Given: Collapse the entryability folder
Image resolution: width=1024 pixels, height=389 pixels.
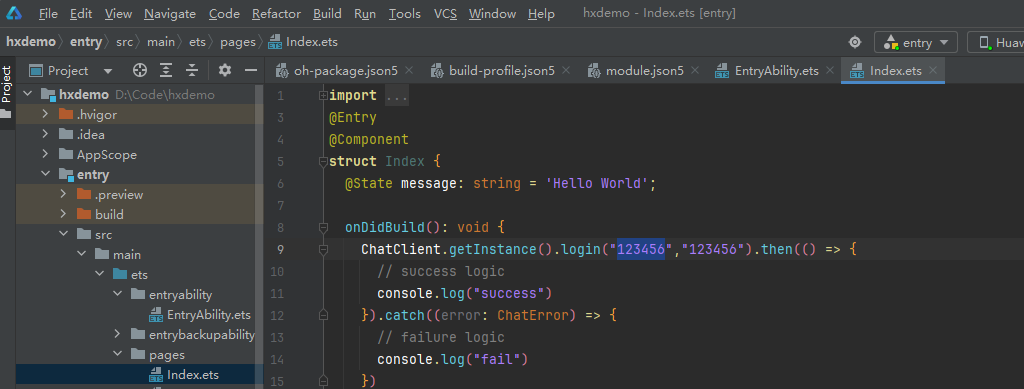Looking at the screenshot, I should [118, 295].
